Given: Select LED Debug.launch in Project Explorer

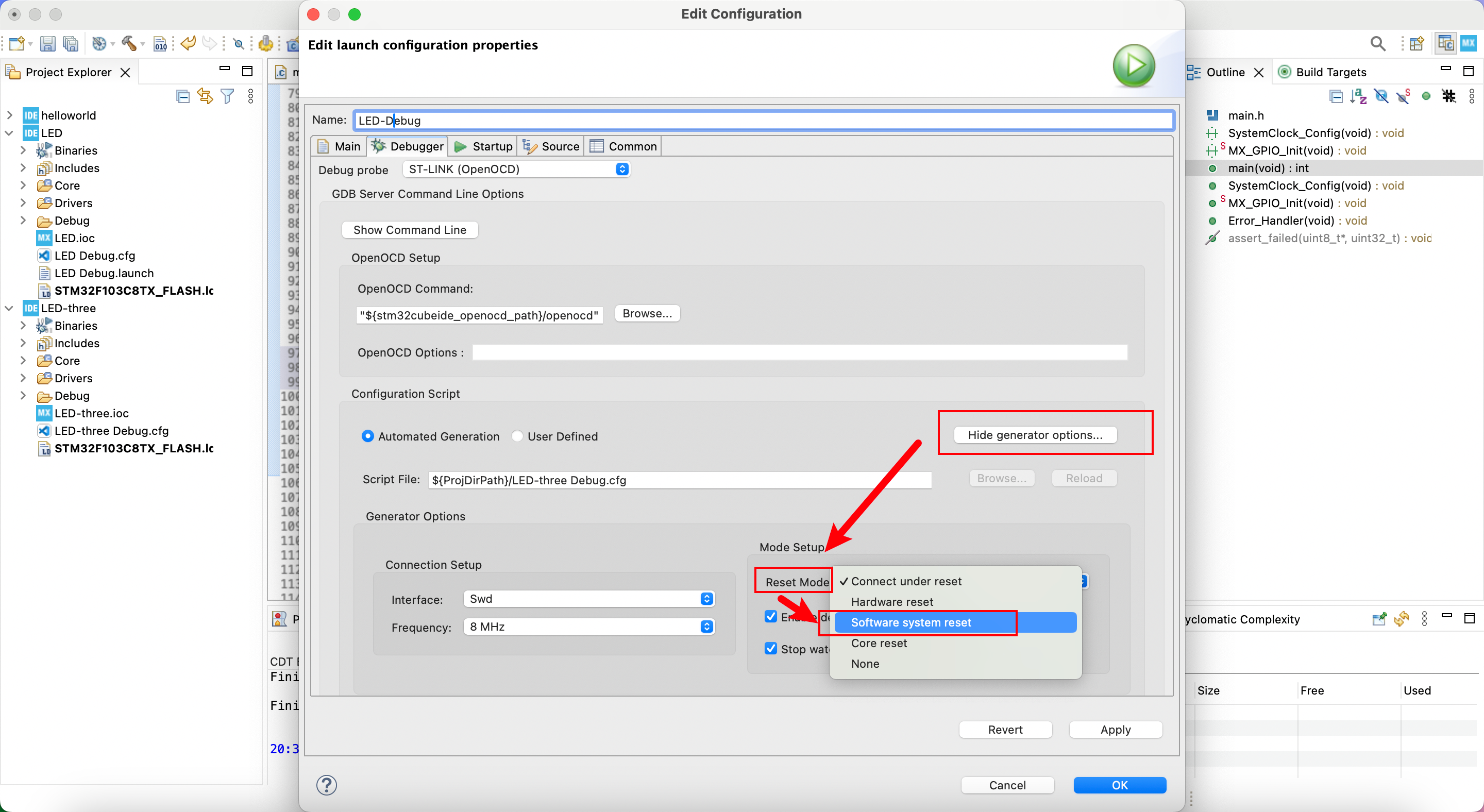Looking at the screenshot, I should coord(104,273).
